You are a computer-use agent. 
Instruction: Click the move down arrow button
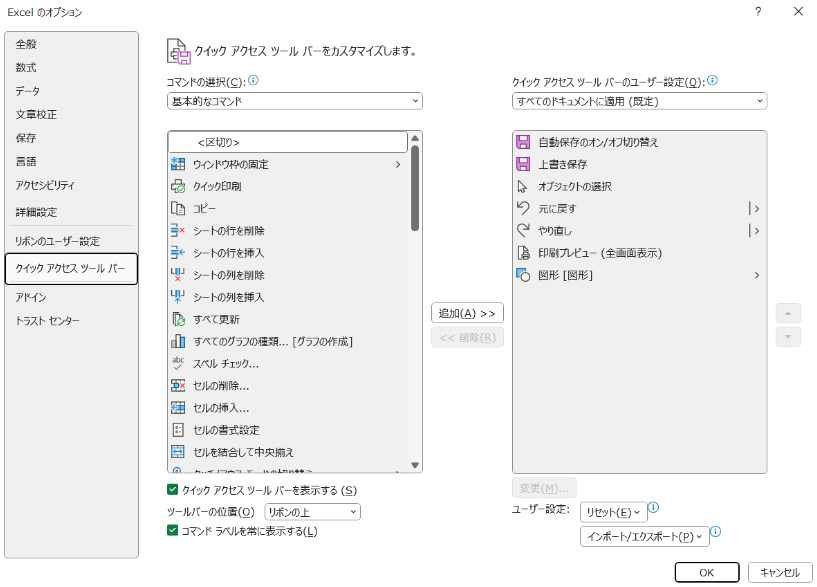[788, 337]
